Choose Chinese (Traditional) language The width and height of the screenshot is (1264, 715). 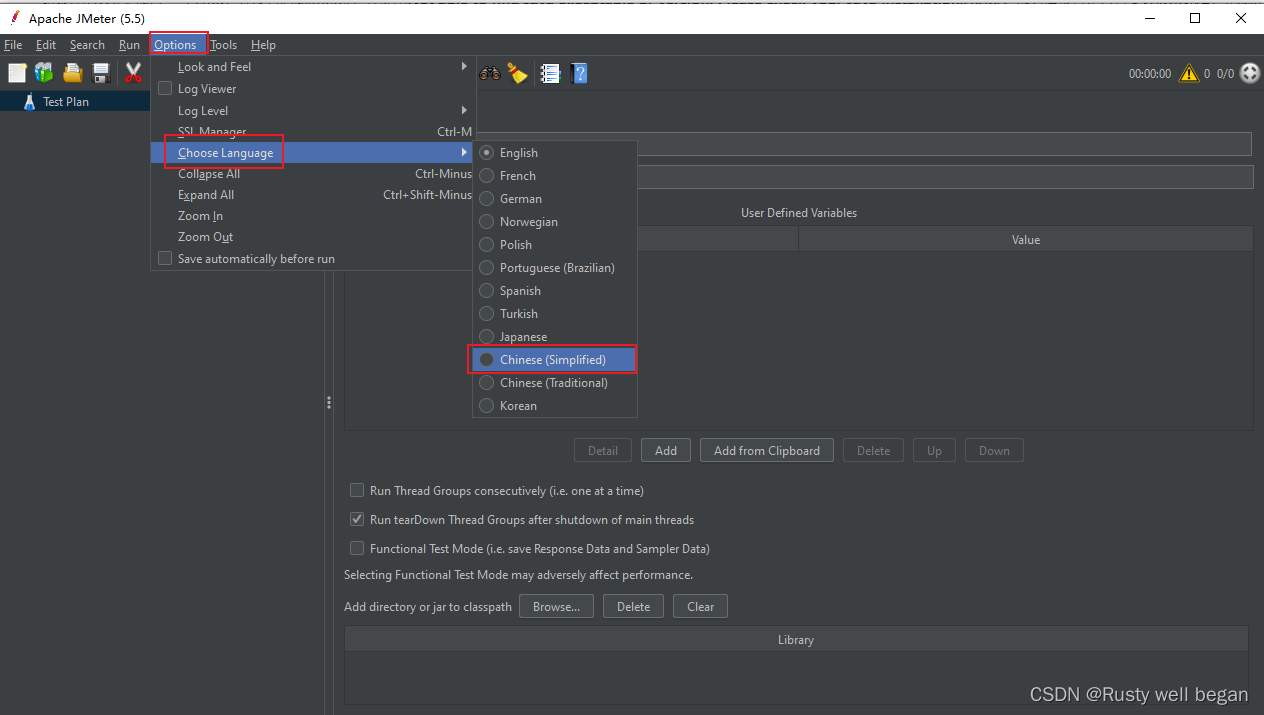[x=555, y=383]
